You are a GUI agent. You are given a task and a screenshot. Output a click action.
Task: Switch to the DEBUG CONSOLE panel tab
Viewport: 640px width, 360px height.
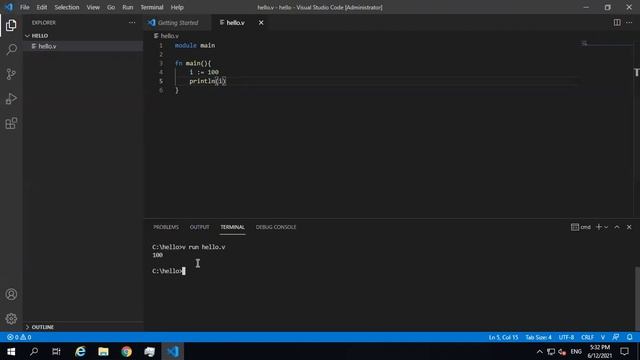point(276,227)
